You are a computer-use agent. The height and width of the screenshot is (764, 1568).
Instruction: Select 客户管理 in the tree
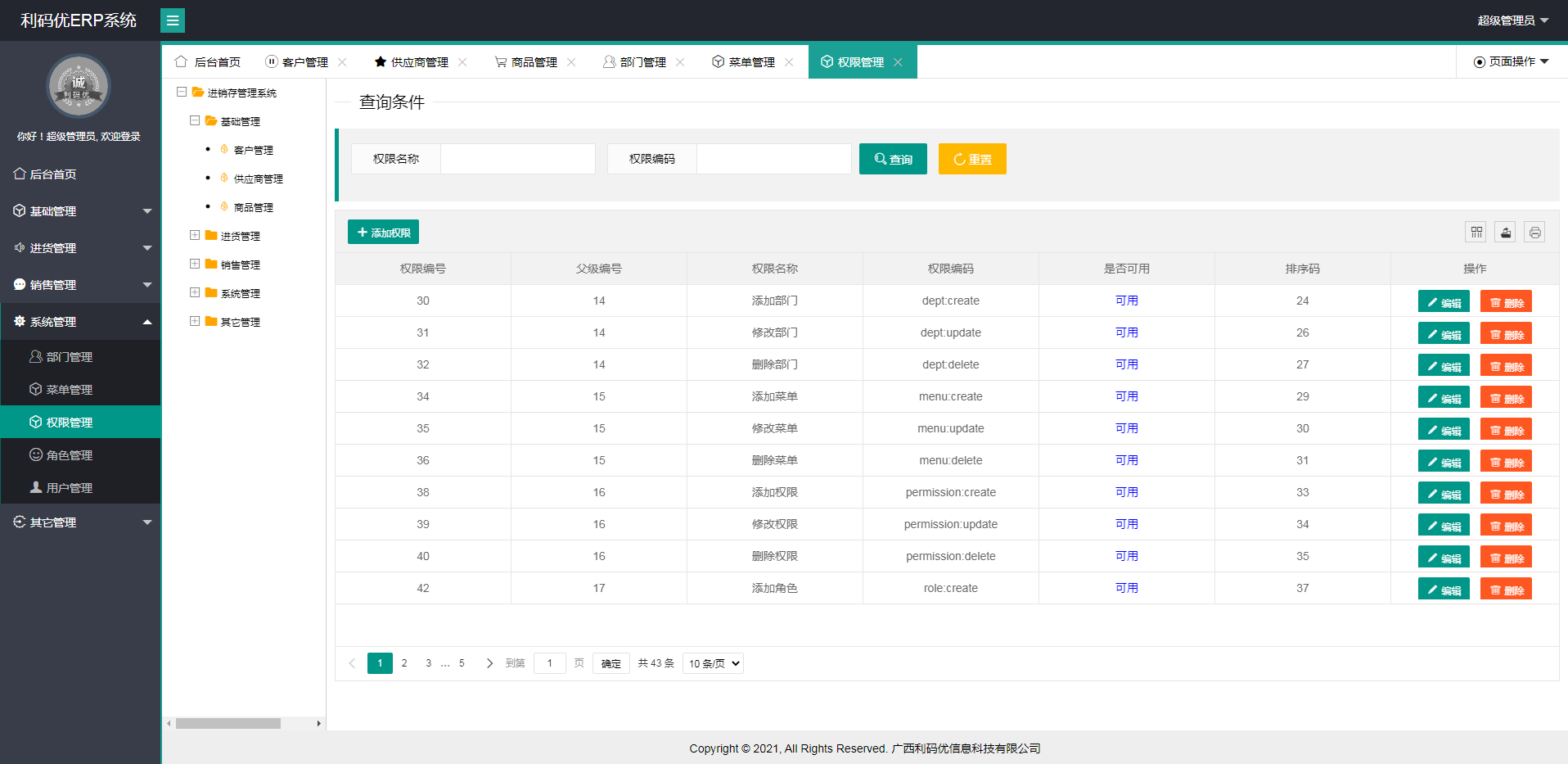tap(254, 151)
